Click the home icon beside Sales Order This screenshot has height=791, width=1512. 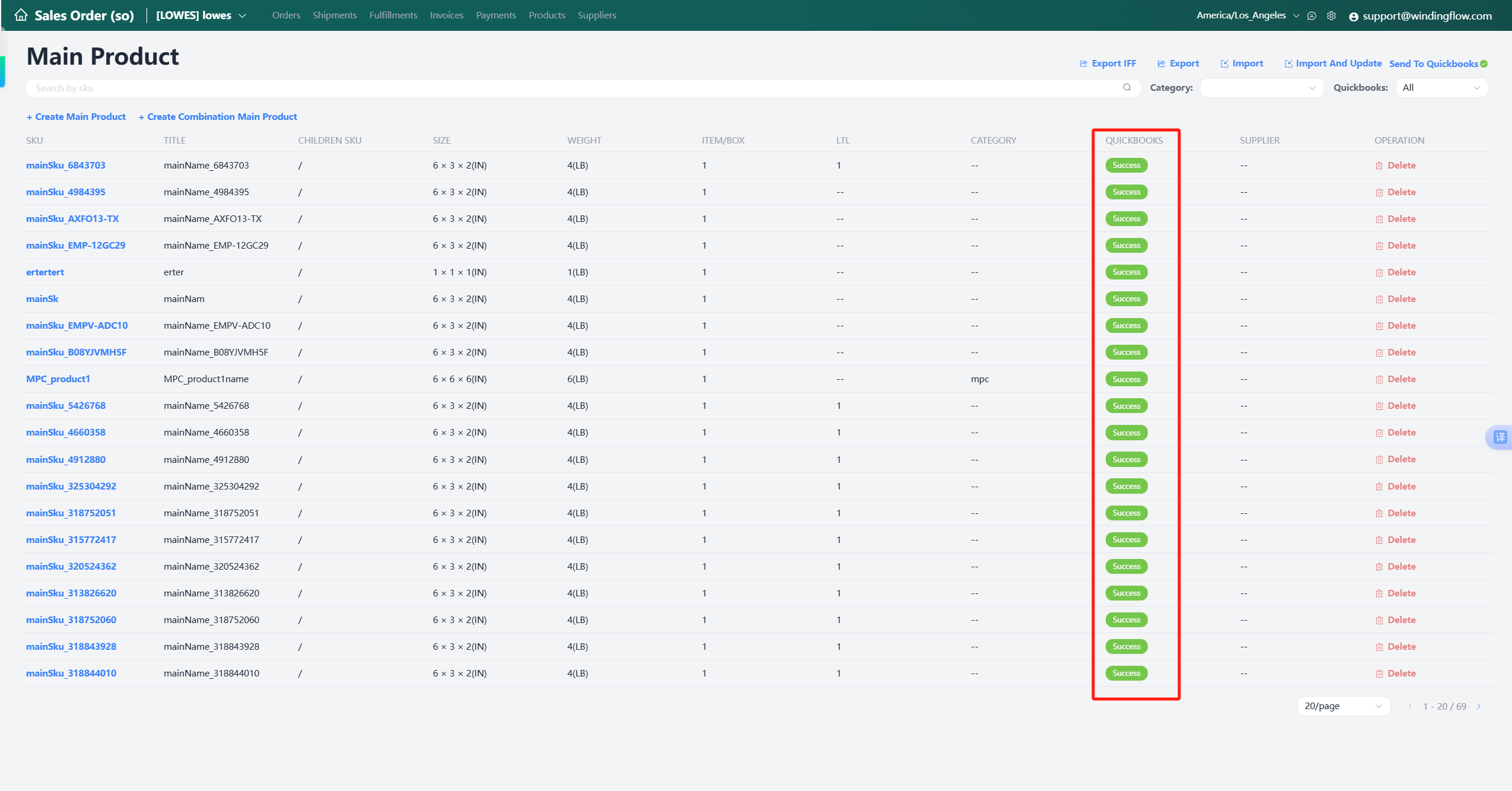click(x=21, y=15)
